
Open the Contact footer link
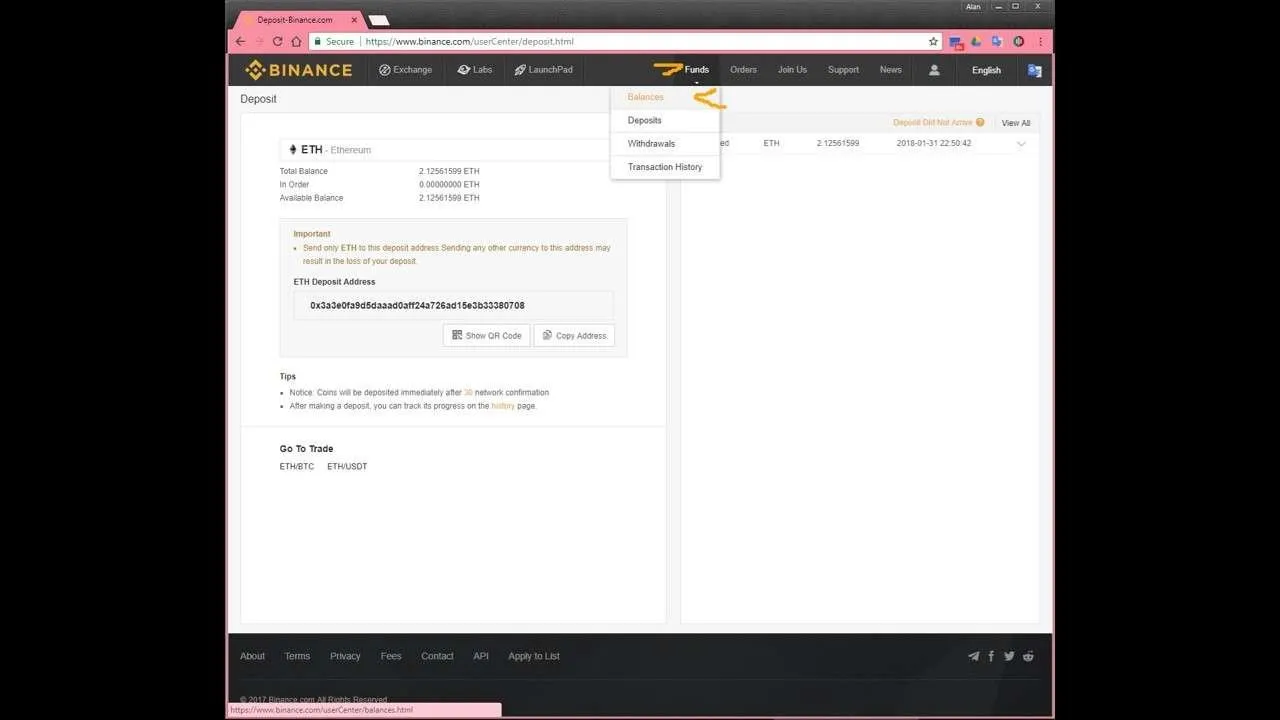point(437,656)
